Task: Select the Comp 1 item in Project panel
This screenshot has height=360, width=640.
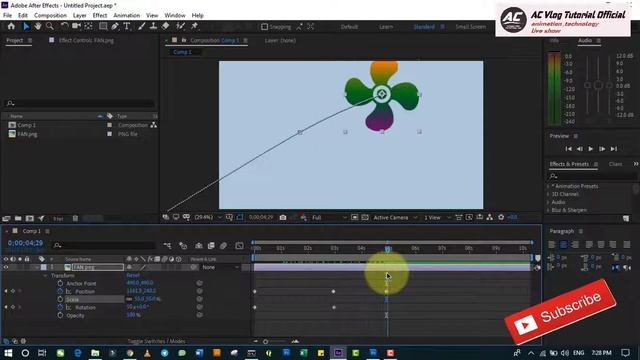Action: [26, 125]
